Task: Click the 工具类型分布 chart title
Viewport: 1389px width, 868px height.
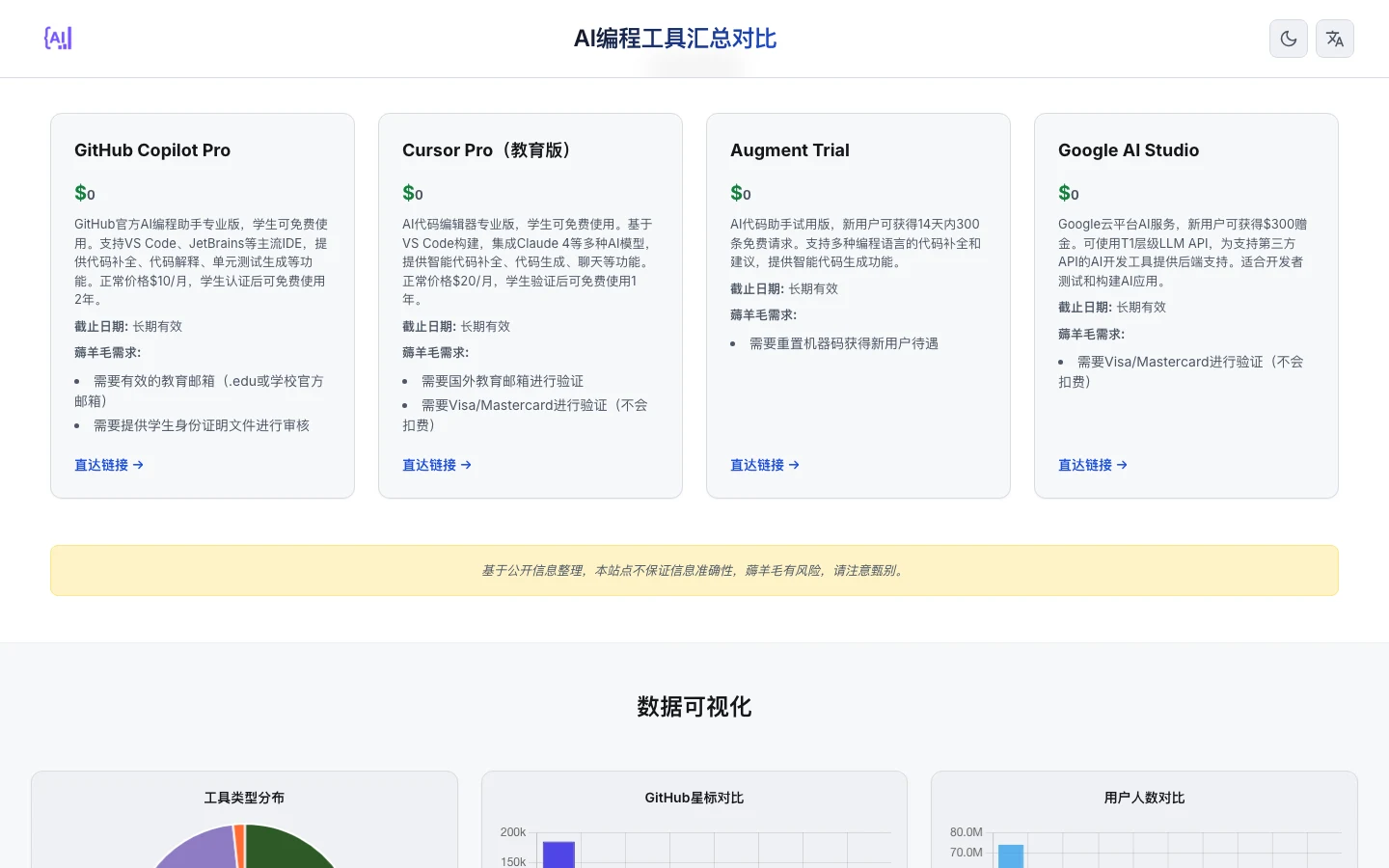Action: 244,798
